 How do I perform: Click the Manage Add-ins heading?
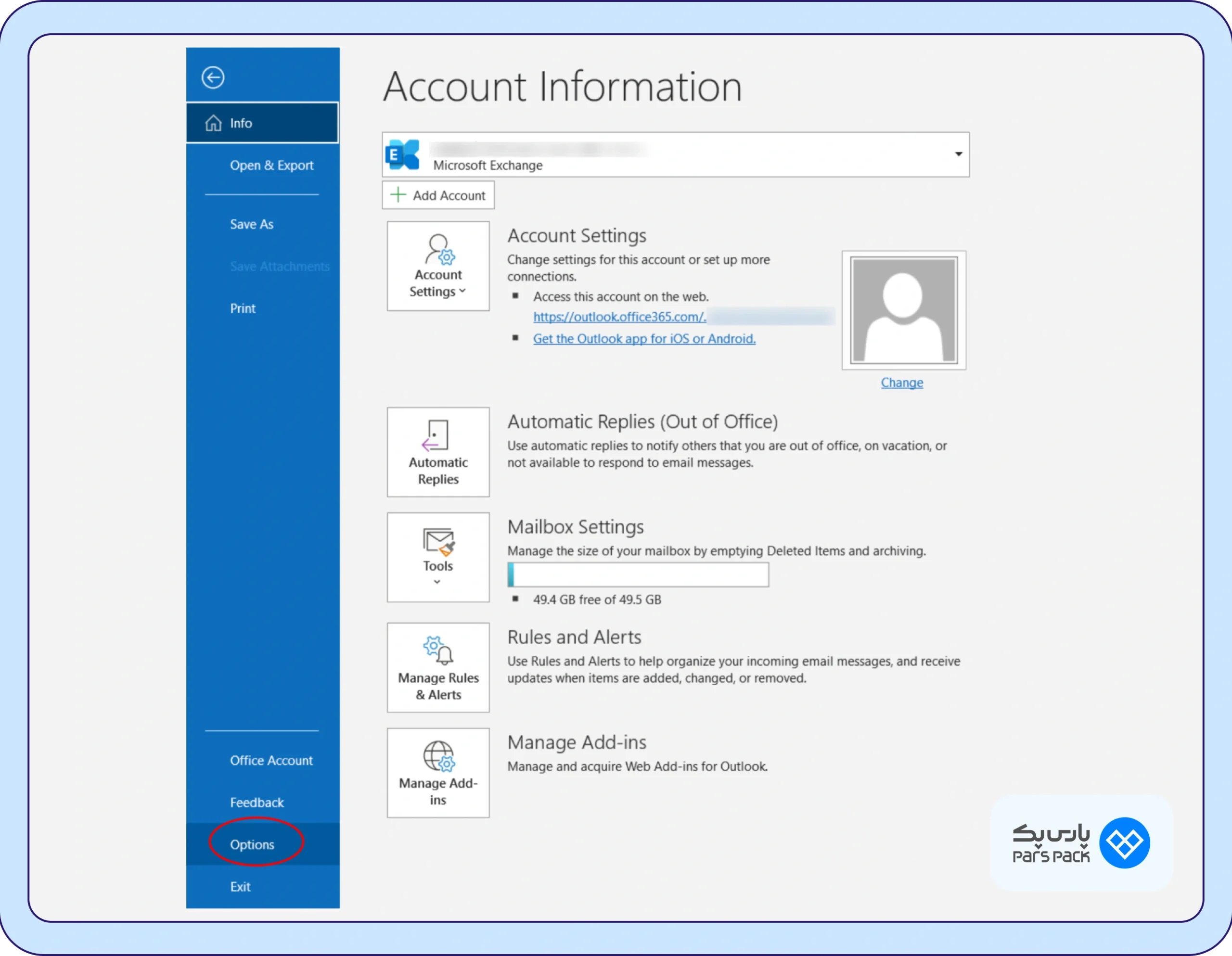pyautogui.click(x=577, y=742)
